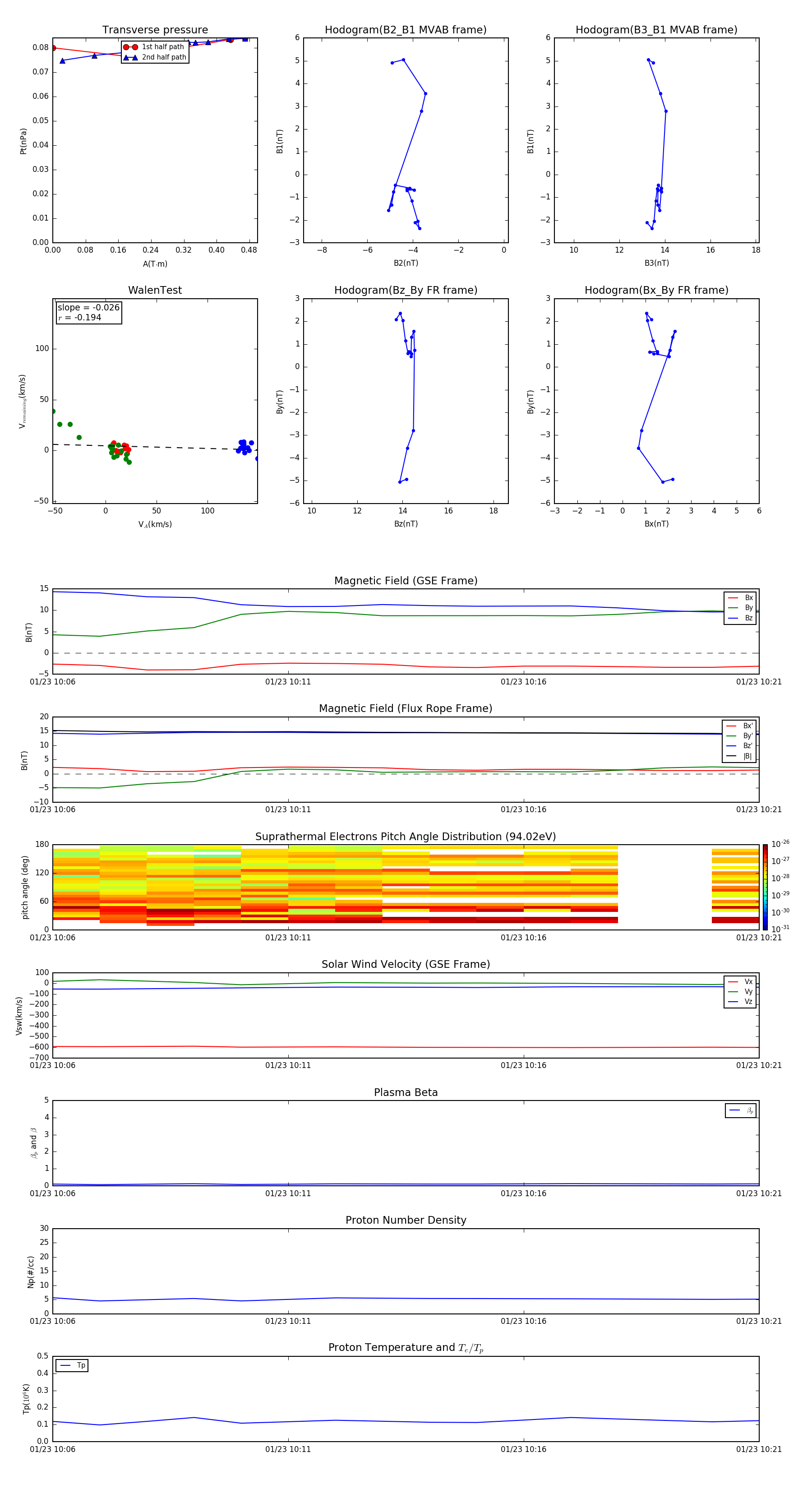Click the "V_A(km/s)" x-axis label
Screen dimensions: 812x1489
[155, 525]
